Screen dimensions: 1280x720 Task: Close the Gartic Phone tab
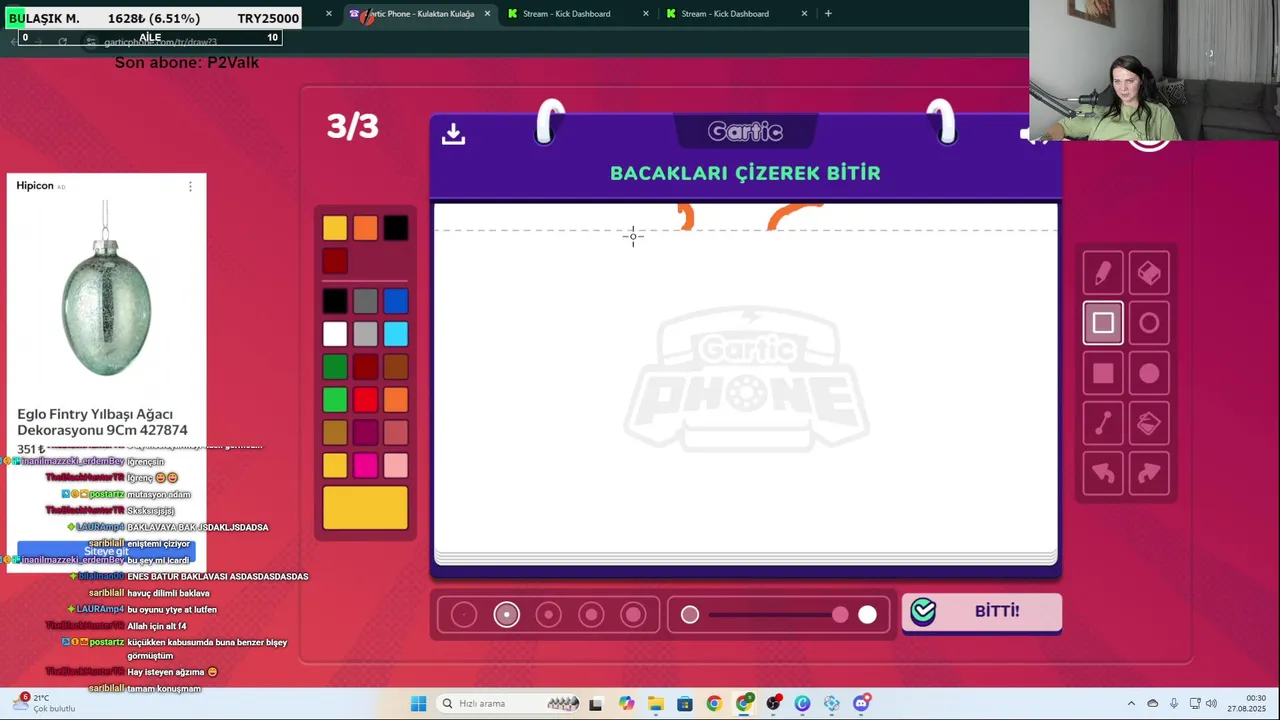(x=487, y=14)
